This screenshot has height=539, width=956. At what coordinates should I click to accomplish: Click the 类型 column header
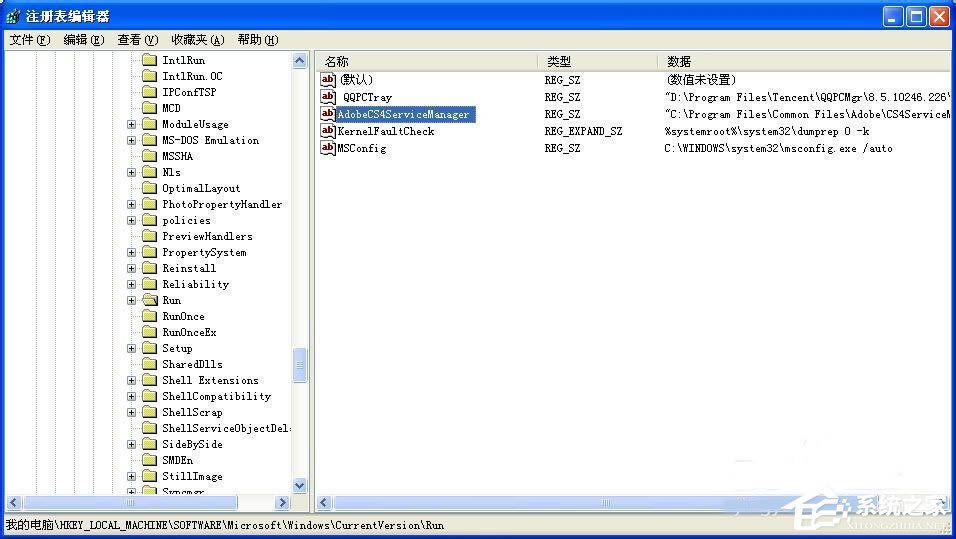tap(597, 61)
